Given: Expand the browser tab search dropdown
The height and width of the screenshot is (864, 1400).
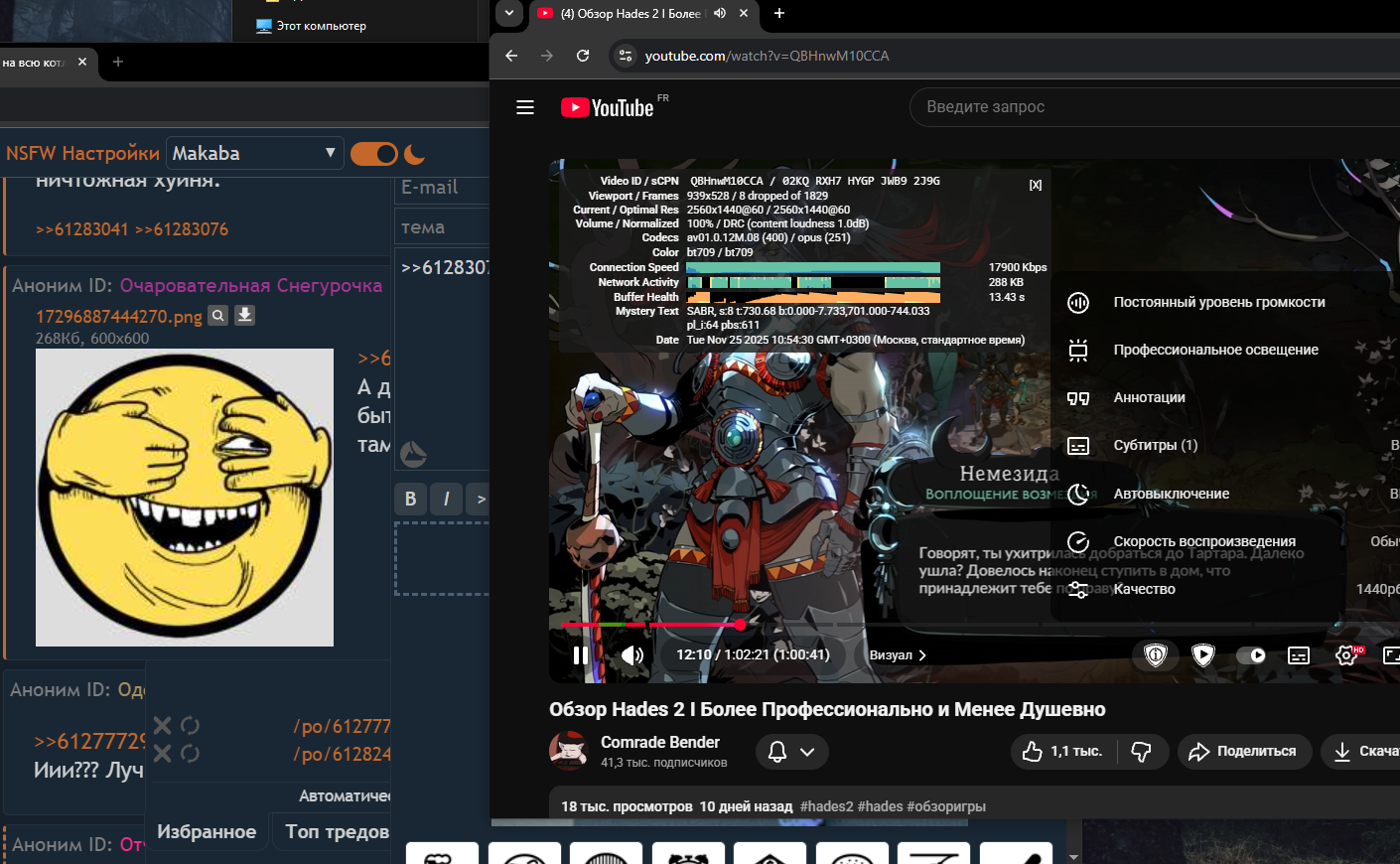Looking at the screenshot, I should pyautogui.click(x=508, y=13).
